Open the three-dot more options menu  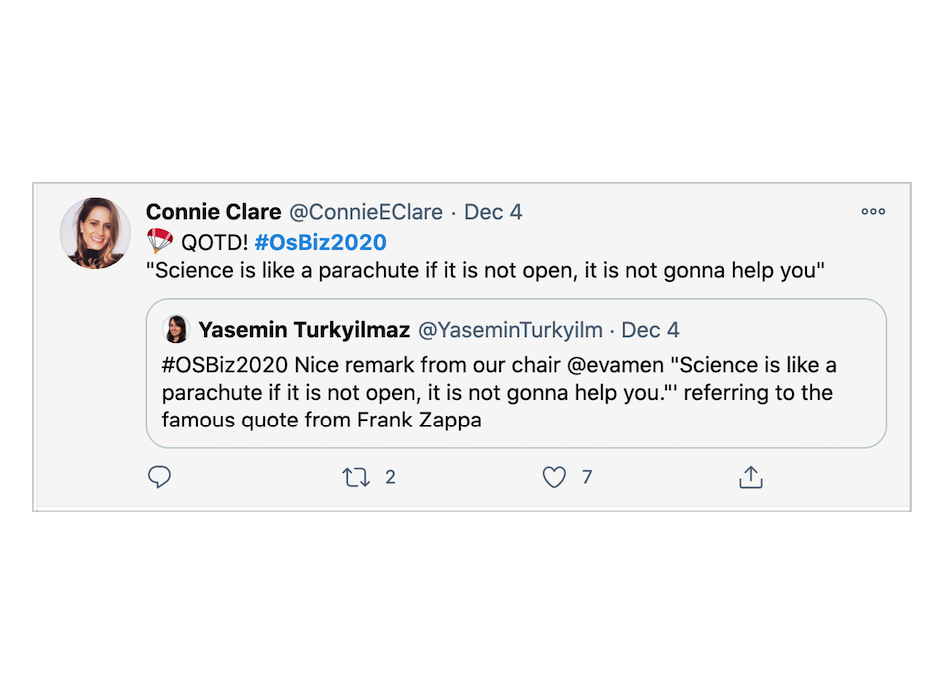point(873,211)
